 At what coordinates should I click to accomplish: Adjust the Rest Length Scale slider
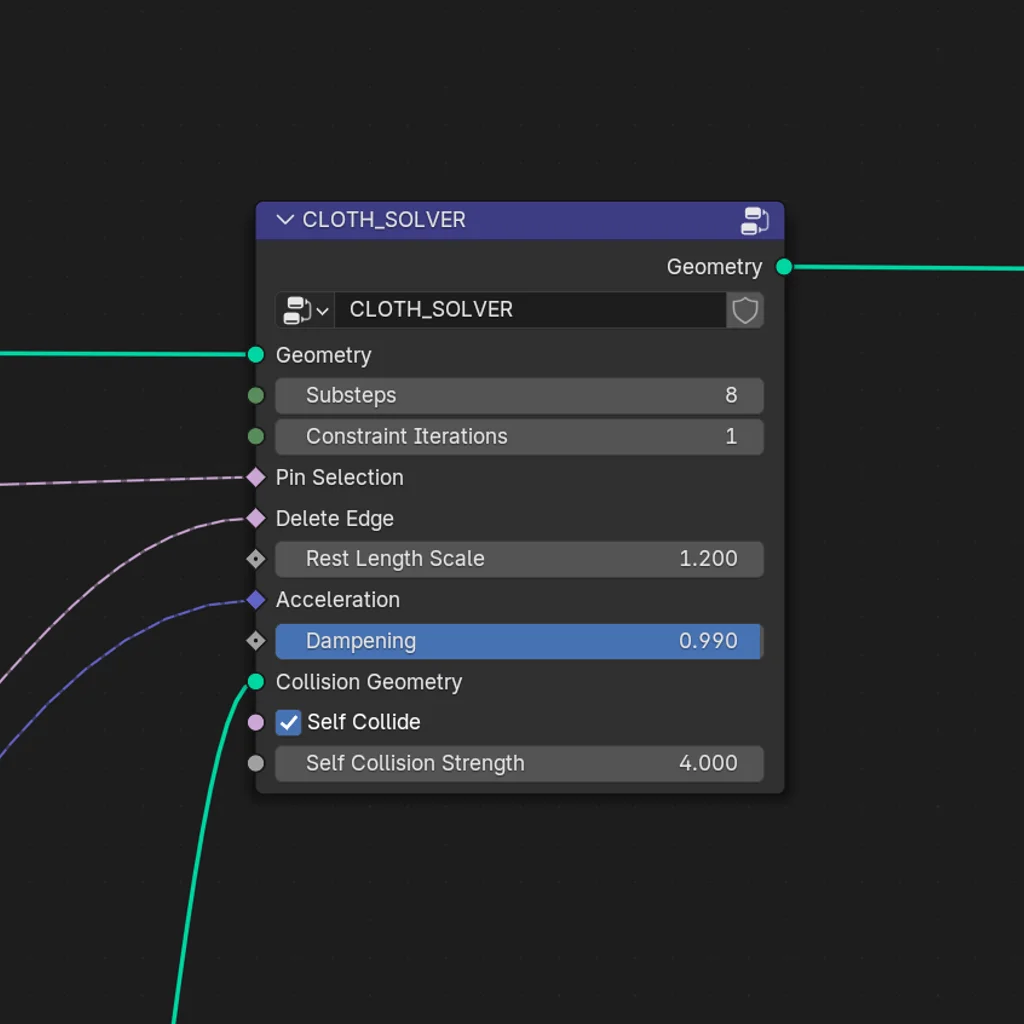click(x=520, y=559)
